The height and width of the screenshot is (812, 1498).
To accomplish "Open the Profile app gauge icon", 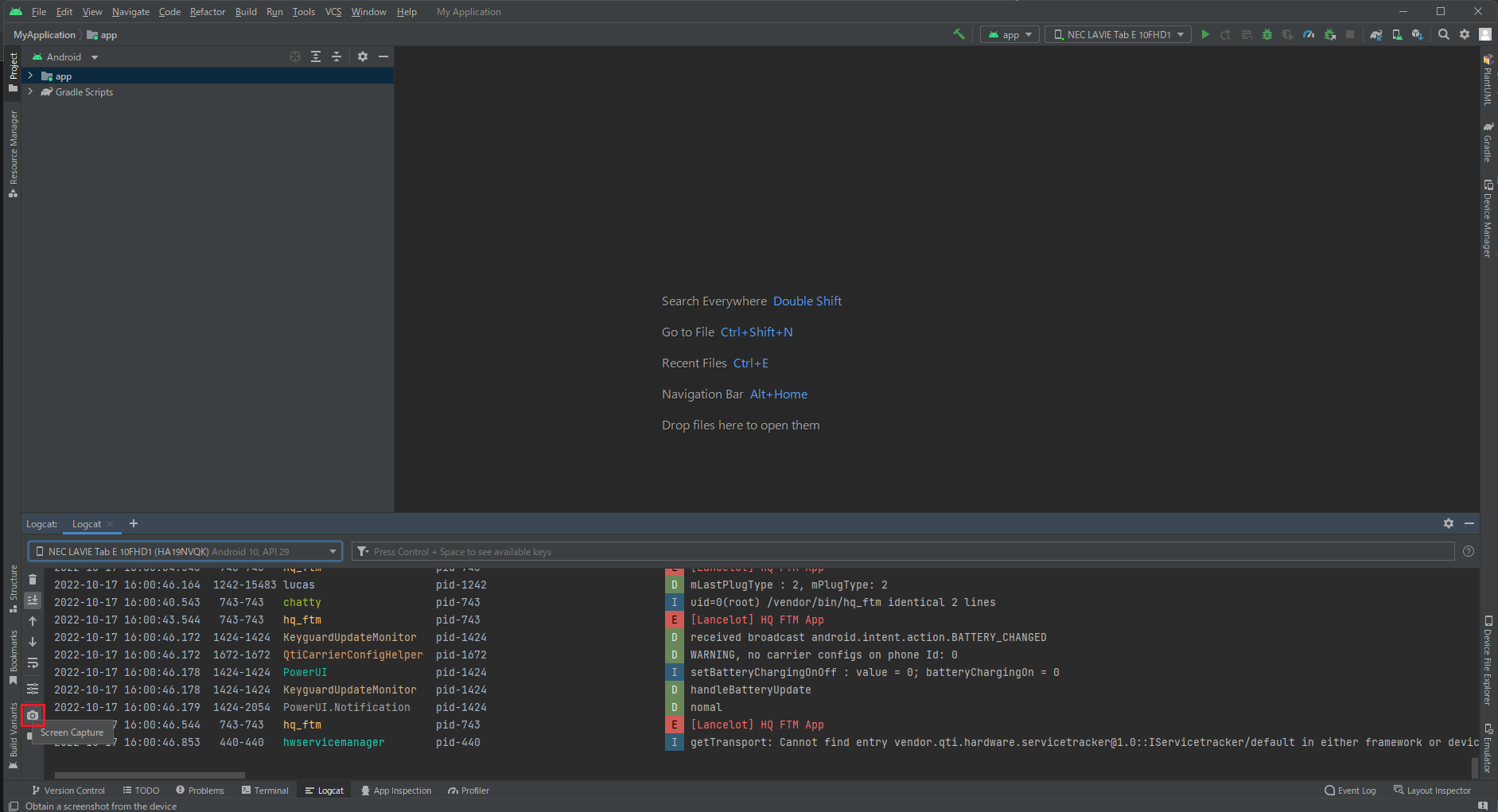I will click(1309, 34).
